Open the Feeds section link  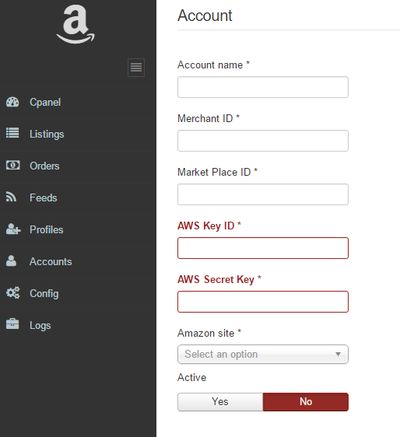[43, 198]
